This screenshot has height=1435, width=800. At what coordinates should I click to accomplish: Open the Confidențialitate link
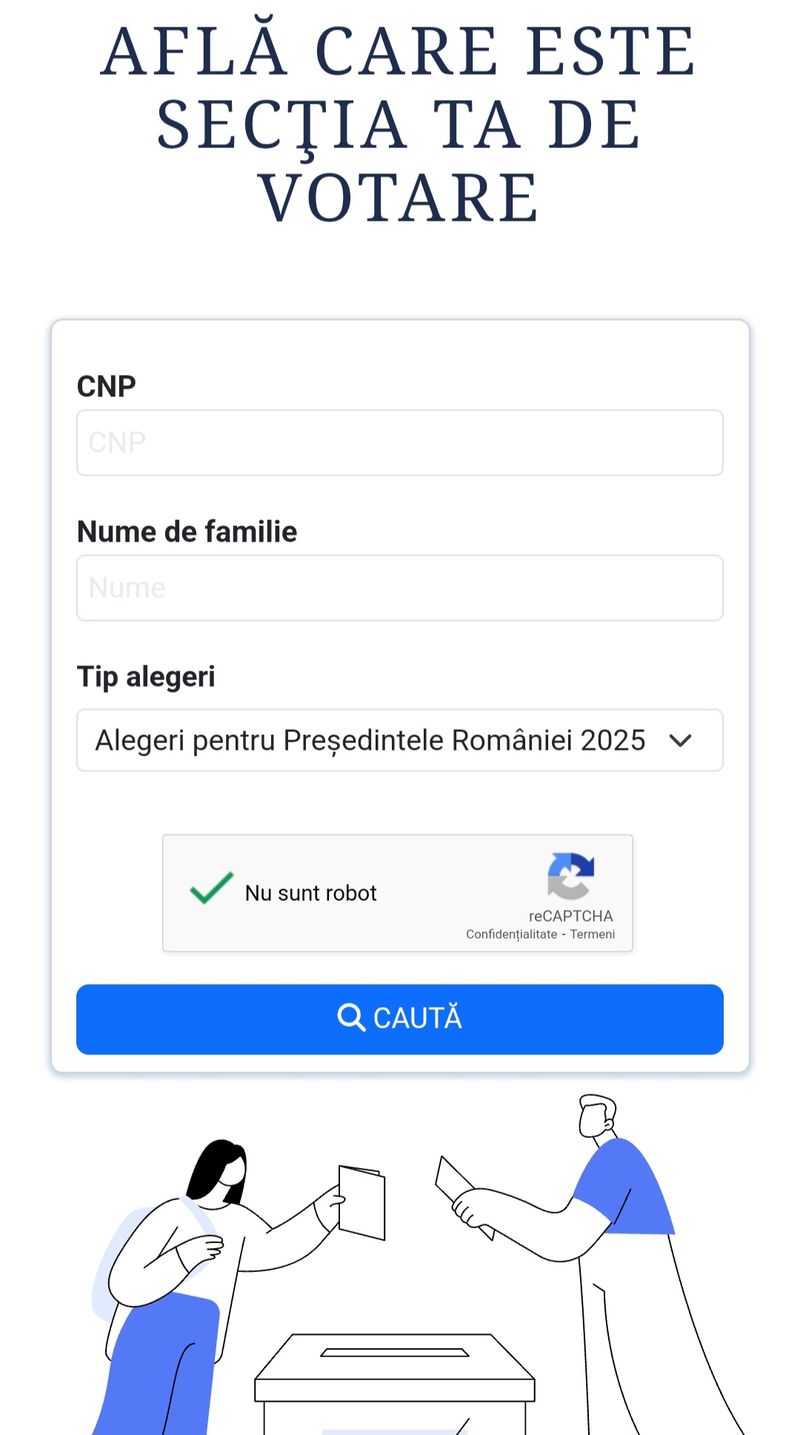pyautogui.click(x=511, y=934)
